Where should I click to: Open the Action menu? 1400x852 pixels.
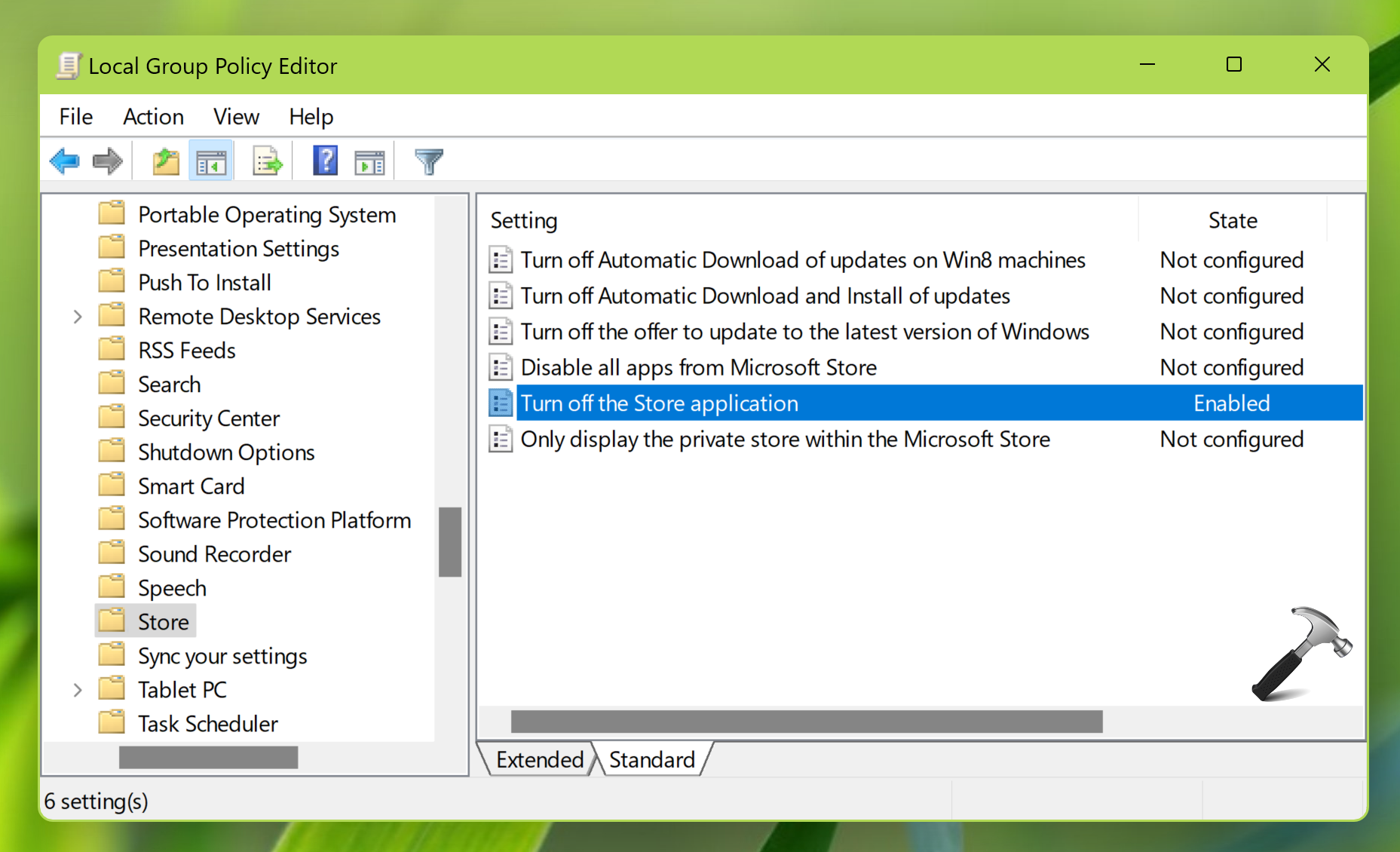point(153,117)
